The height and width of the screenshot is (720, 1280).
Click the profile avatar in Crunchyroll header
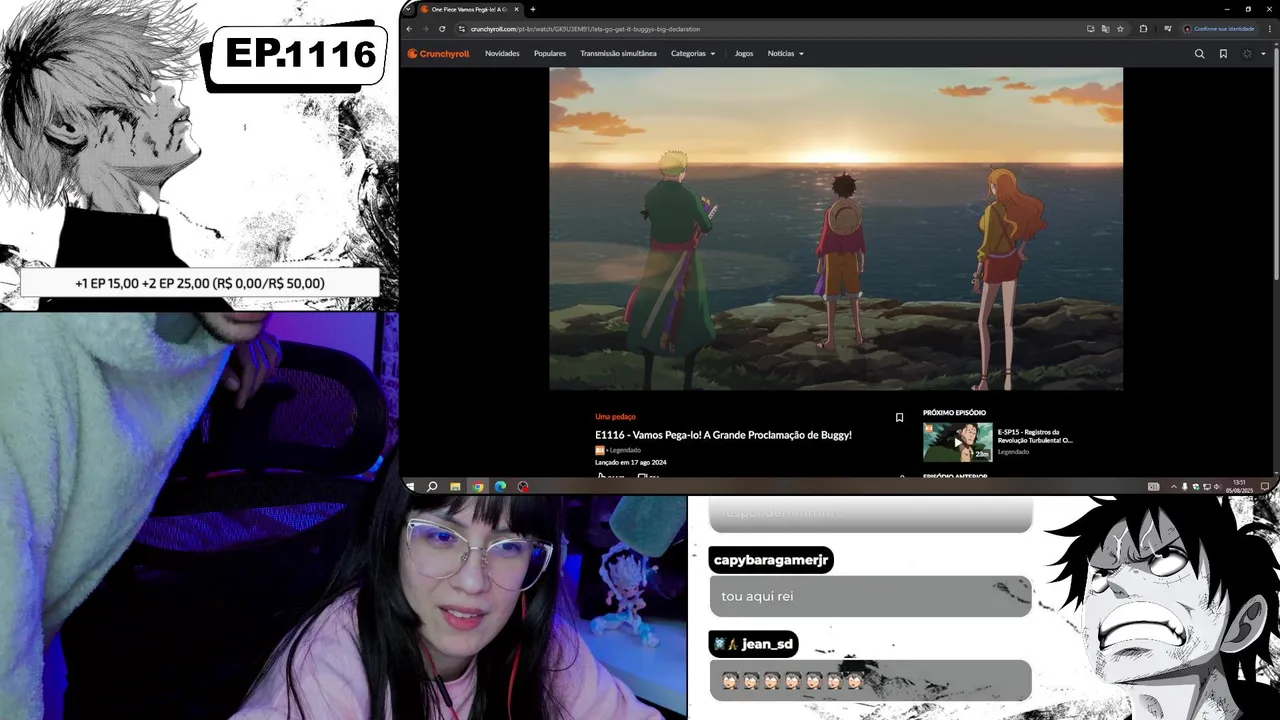pos(1247,54)
